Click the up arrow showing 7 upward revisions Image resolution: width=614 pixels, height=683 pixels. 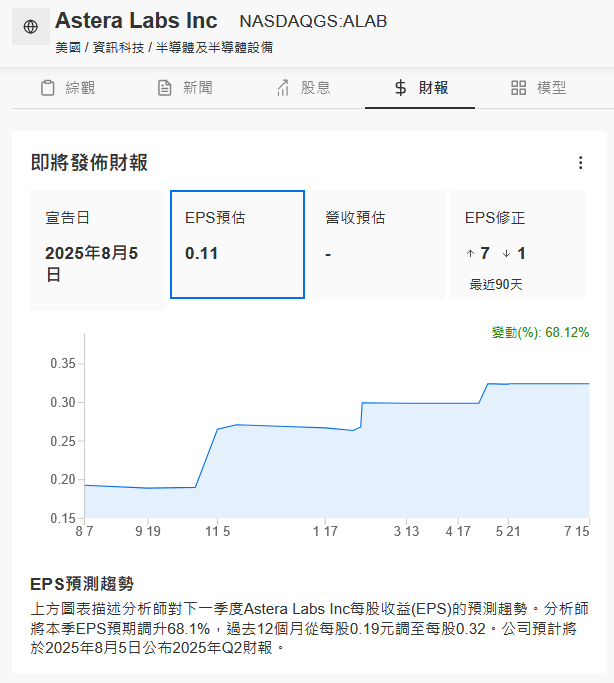470,254
